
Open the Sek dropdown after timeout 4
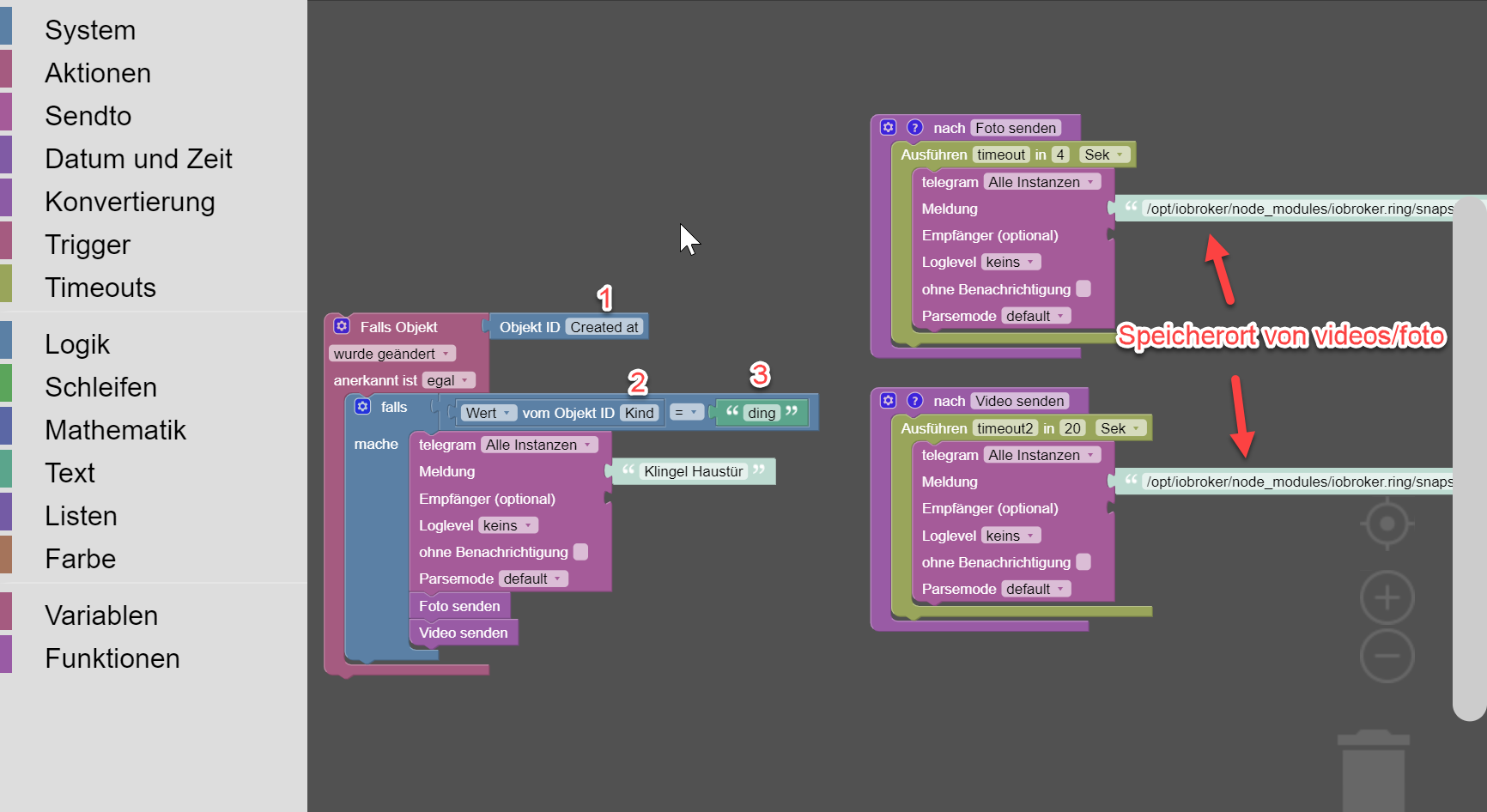1103,155
